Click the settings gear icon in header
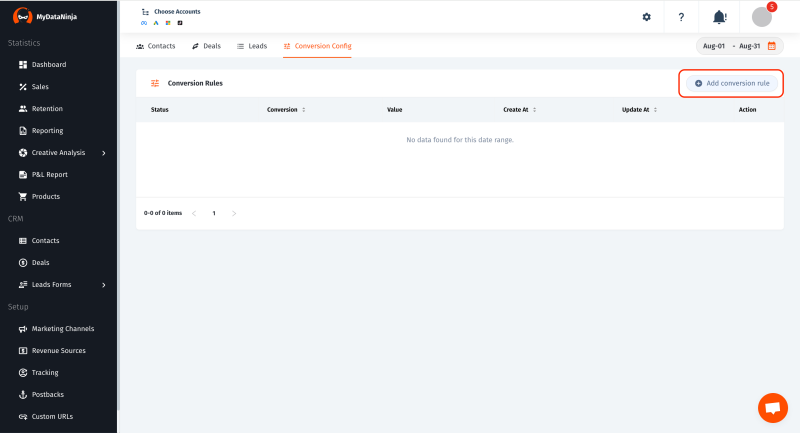This screenshot has height=433, width=800. 646,17
